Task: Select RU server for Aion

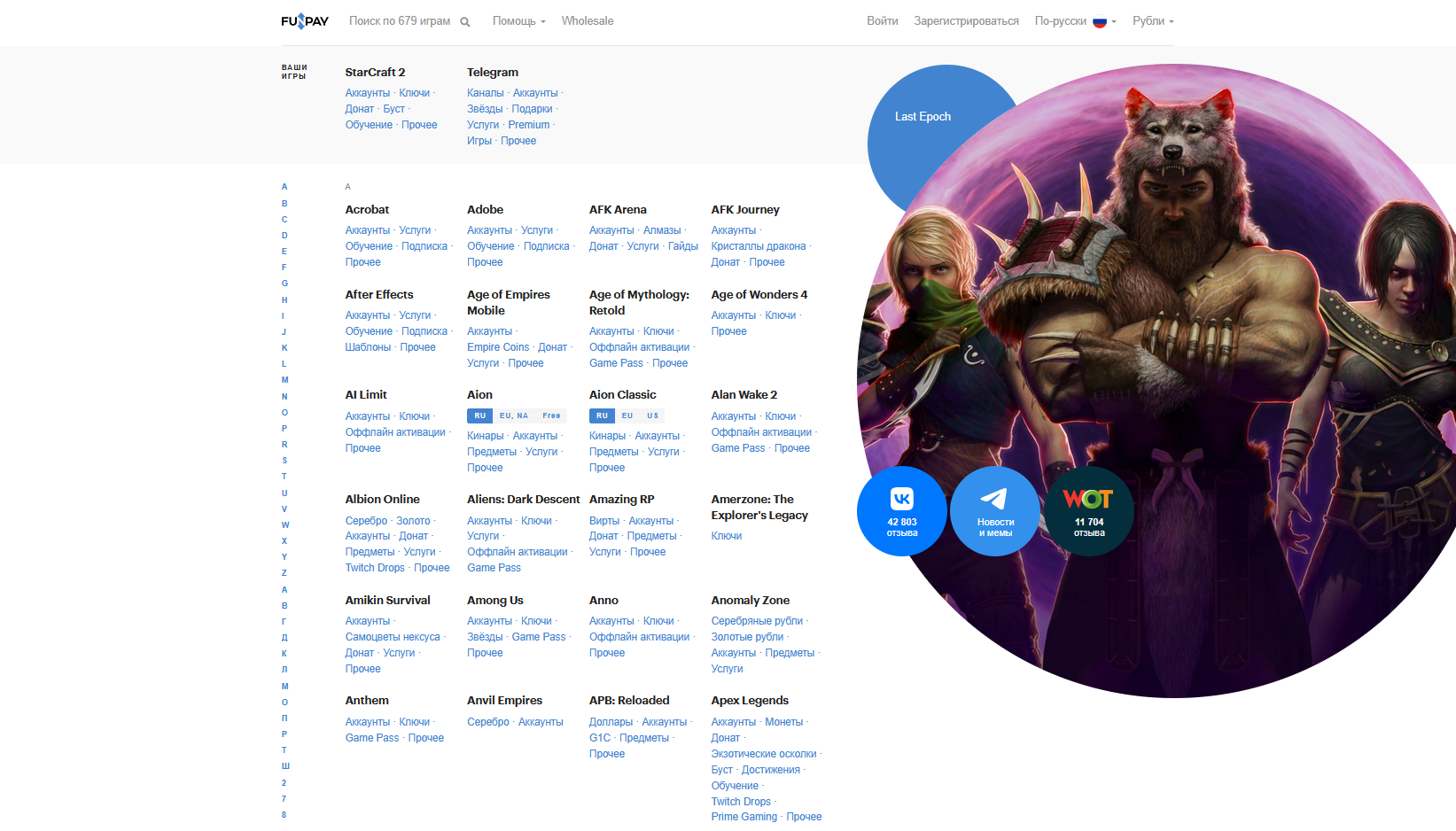Action: [479, 415]
